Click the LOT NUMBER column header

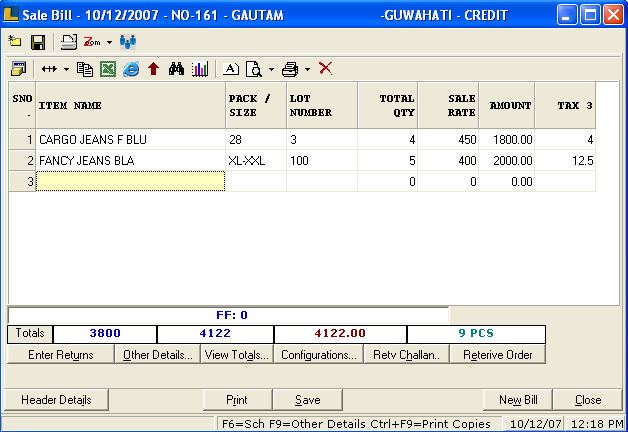(x=322, y=106)
